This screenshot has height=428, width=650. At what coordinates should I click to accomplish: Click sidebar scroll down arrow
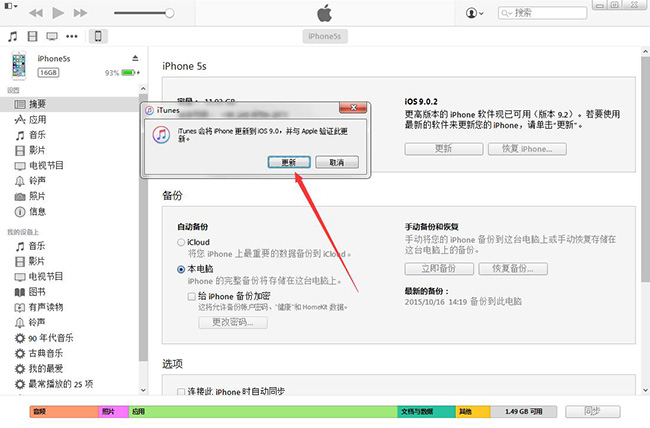pos(143,390)
